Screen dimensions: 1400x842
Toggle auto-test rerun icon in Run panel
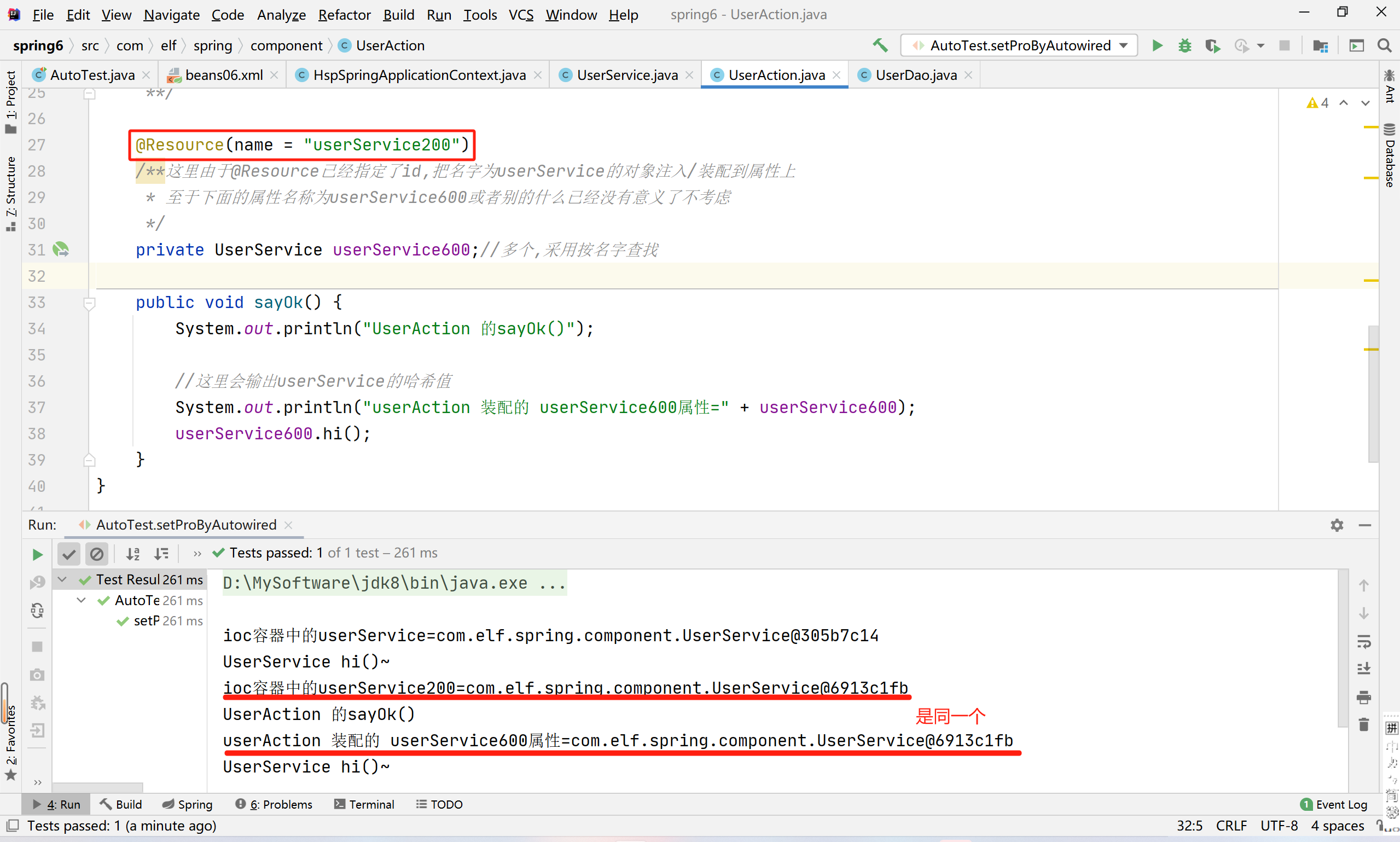coord(37,611)
